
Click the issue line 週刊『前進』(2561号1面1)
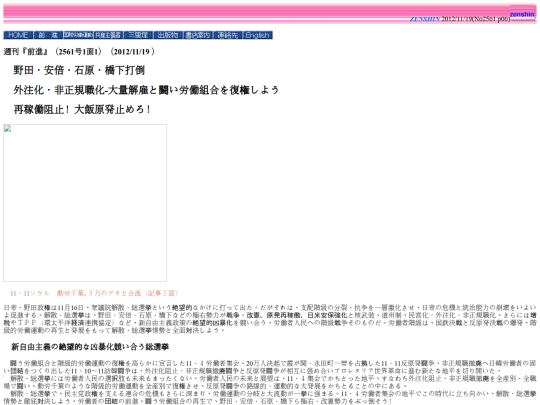click(79, 52)
